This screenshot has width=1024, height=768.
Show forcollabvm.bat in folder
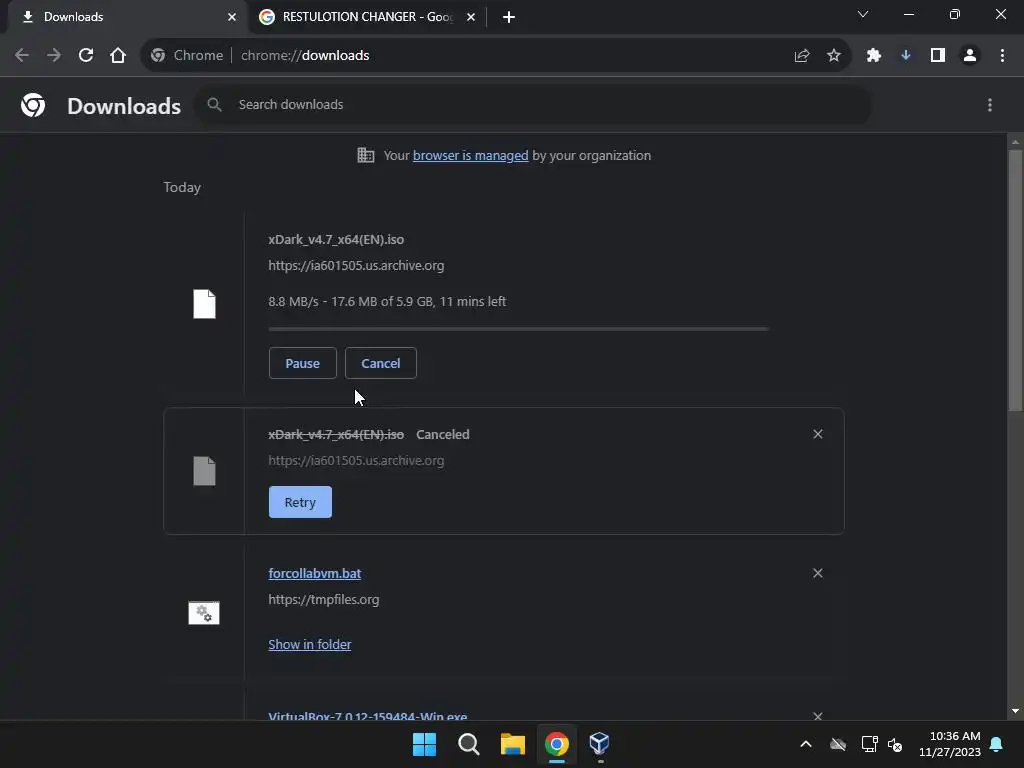pyautogui.click(x=310, y=645)
